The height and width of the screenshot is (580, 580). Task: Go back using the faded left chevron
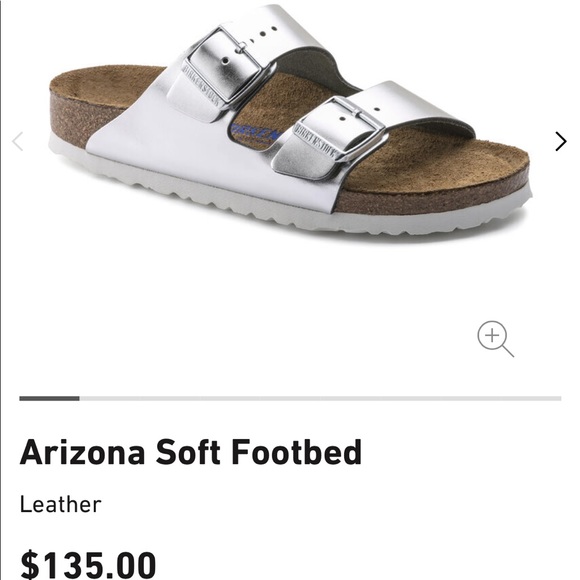click(18, 141)
